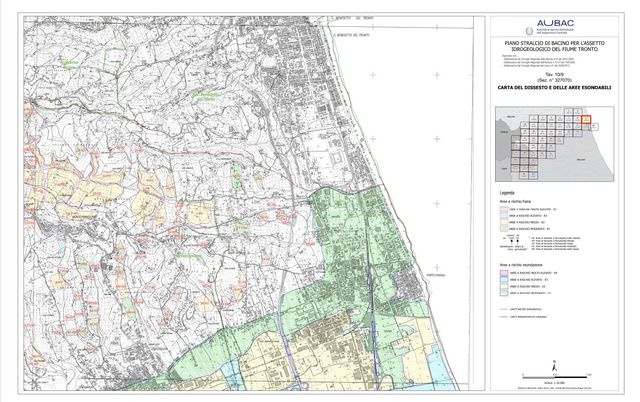This screenshot has width=640, height=402.
Task: Click the R4 frana risk legend swatch
Action: pos(504,209)
